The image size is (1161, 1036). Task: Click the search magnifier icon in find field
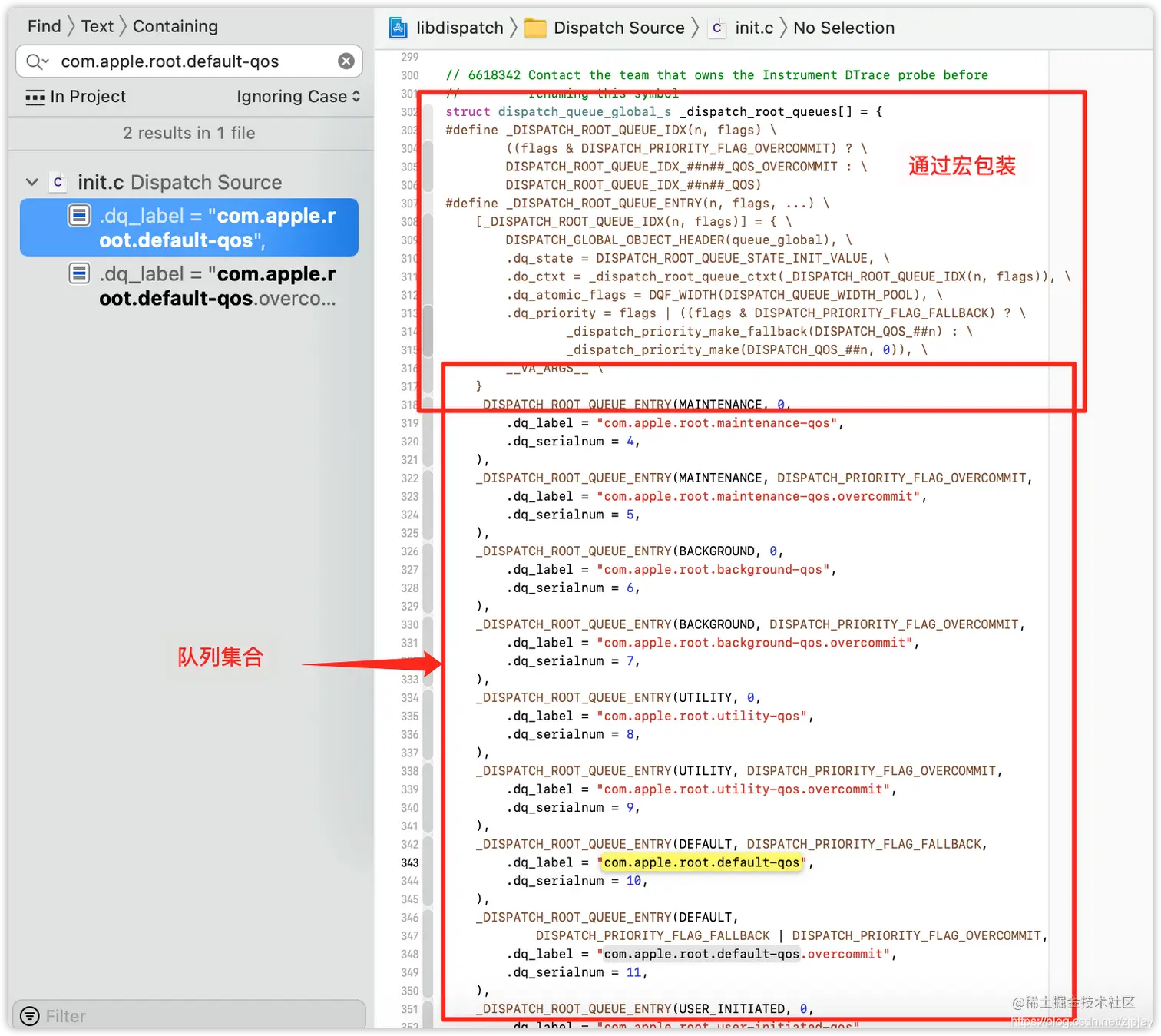point(36,61)
